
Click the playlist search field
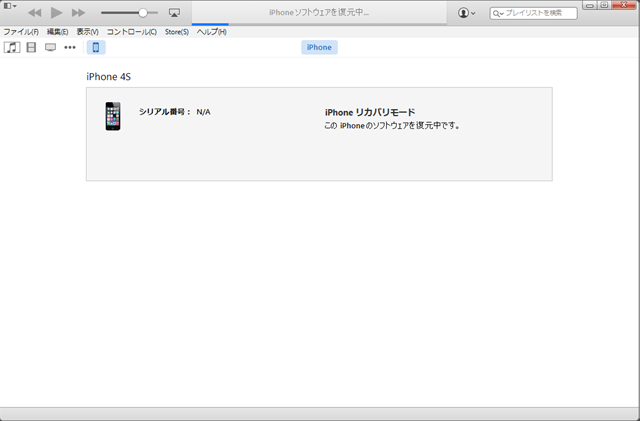click(x=533, y=13)
